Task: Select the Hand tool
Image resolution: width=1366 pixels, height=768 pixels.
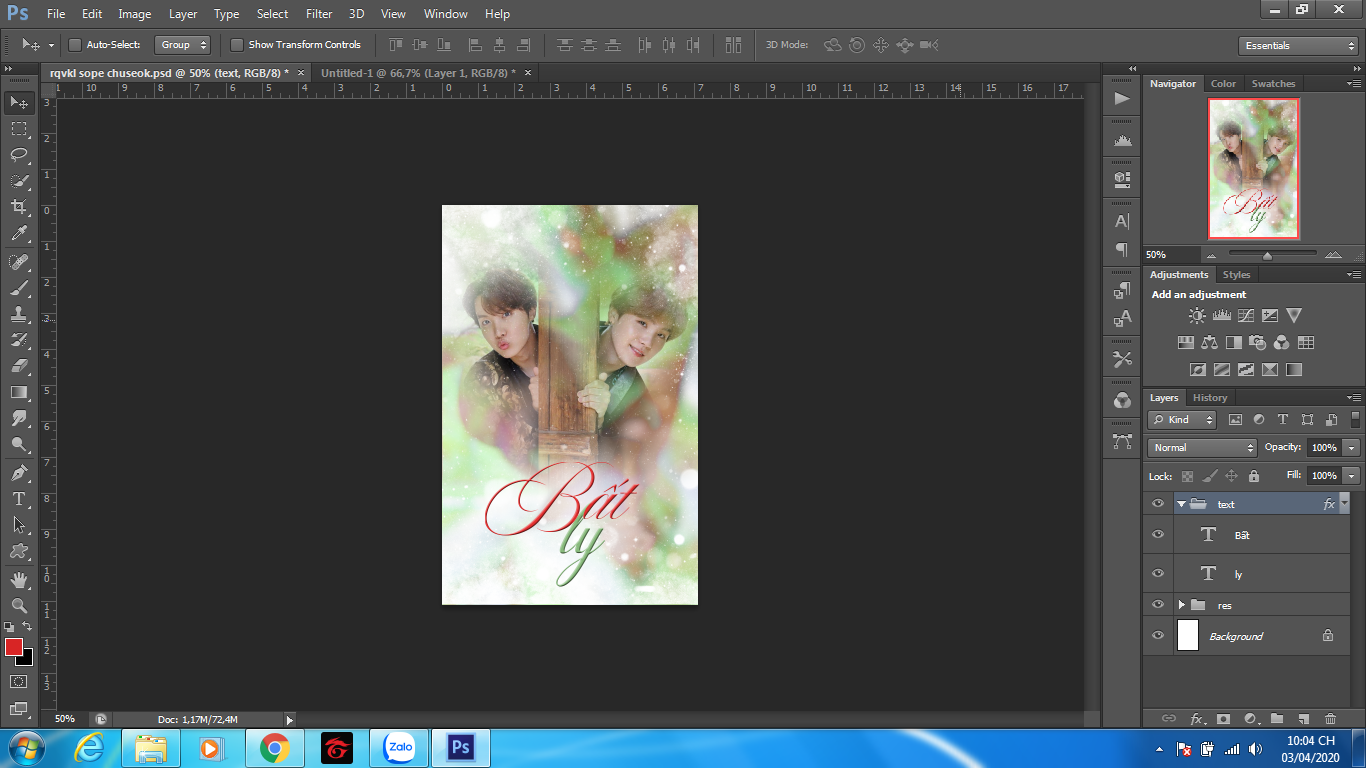Action: pyautogui.click(x=19, y=579)
